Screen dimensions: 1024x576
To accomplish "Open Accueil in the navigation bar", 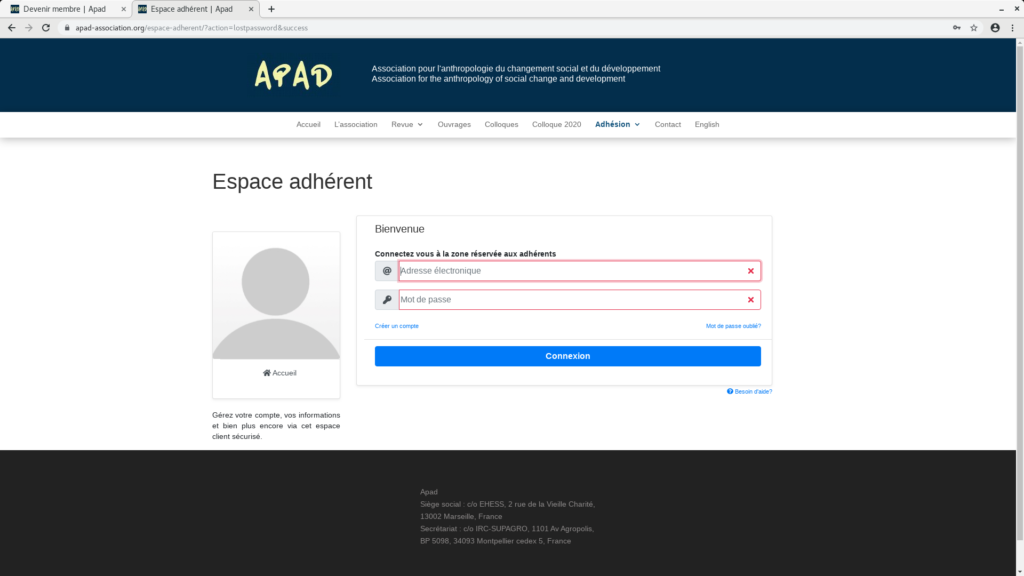I will (308, 125).
